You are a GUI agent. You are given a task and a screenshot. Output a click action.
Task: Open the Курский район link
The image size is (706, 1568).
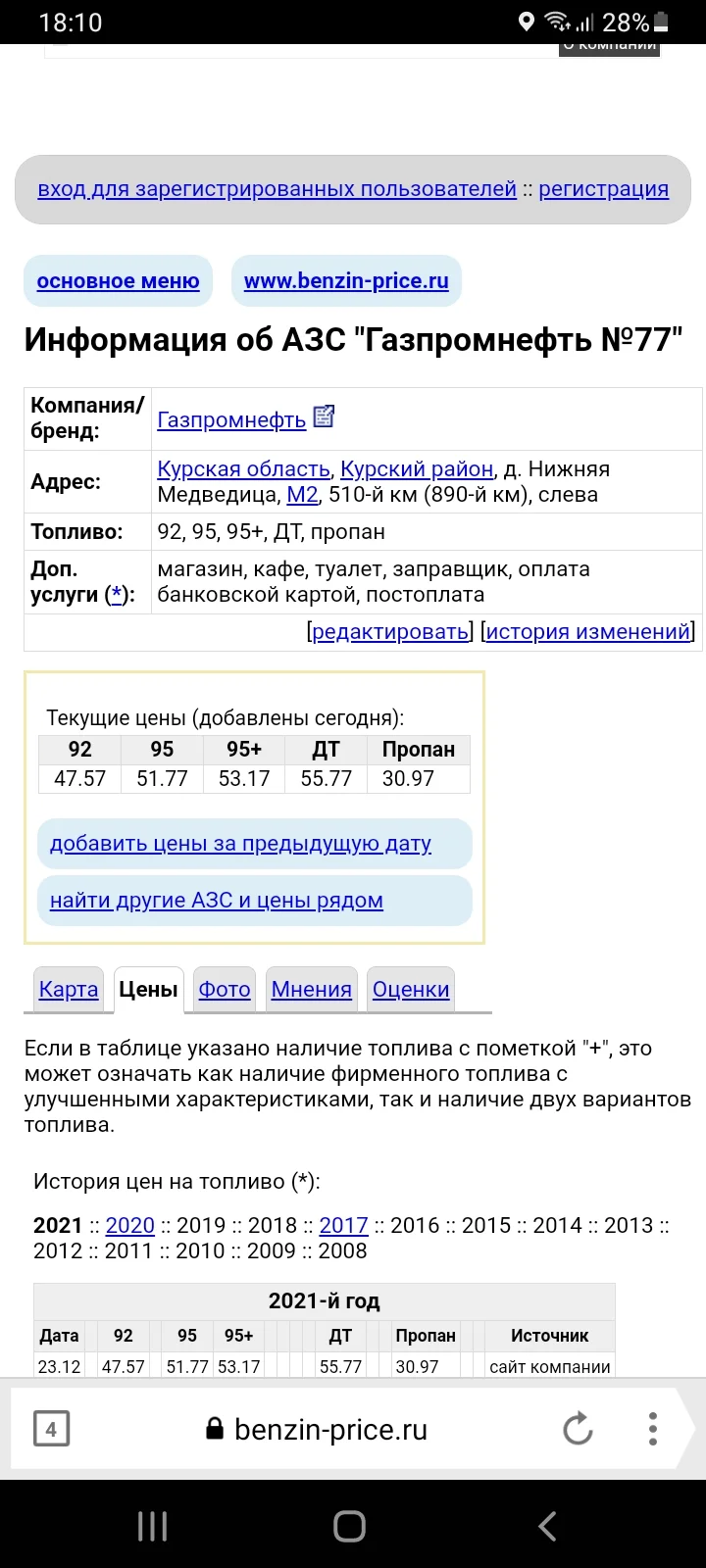[x=417, y=468]
